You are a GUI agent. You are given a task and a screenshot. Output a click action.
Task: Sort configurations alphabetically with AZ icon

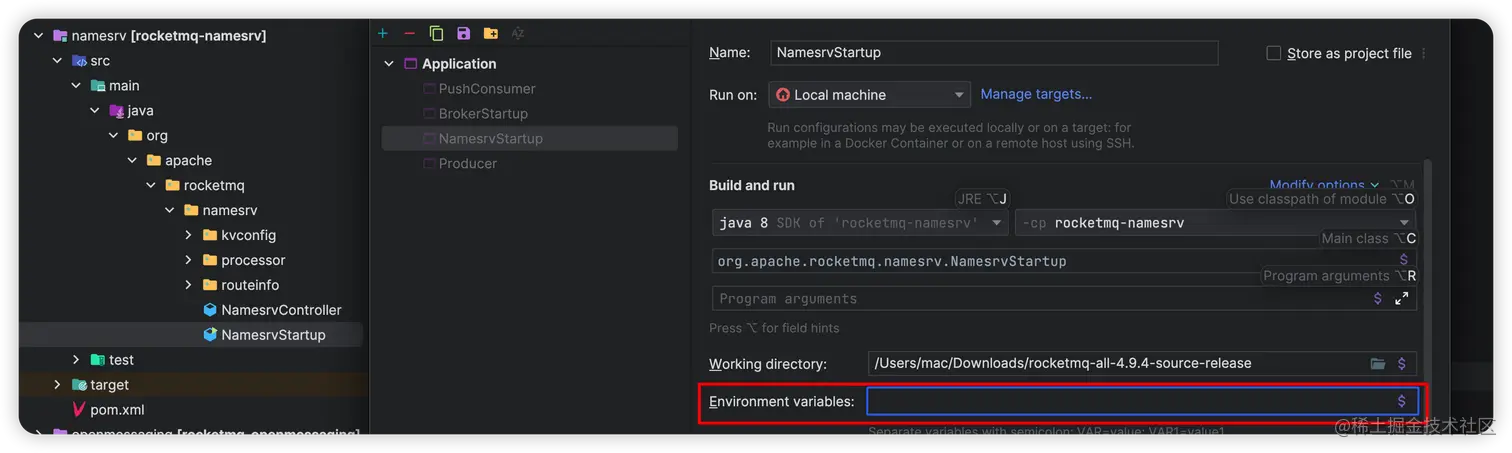coord(517,33)
